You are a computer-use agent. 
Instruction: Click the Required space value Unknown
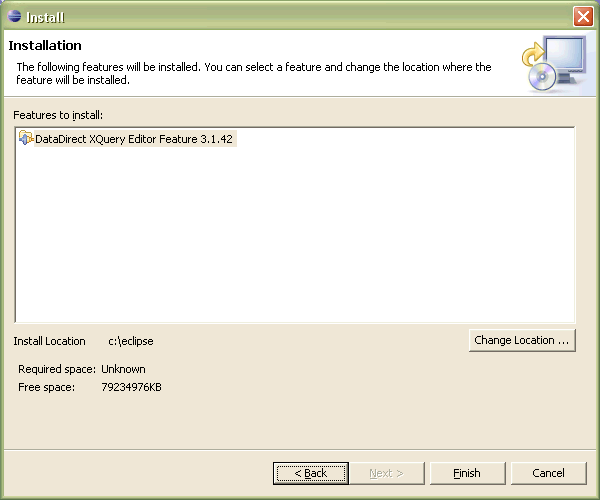pos(123,369)
